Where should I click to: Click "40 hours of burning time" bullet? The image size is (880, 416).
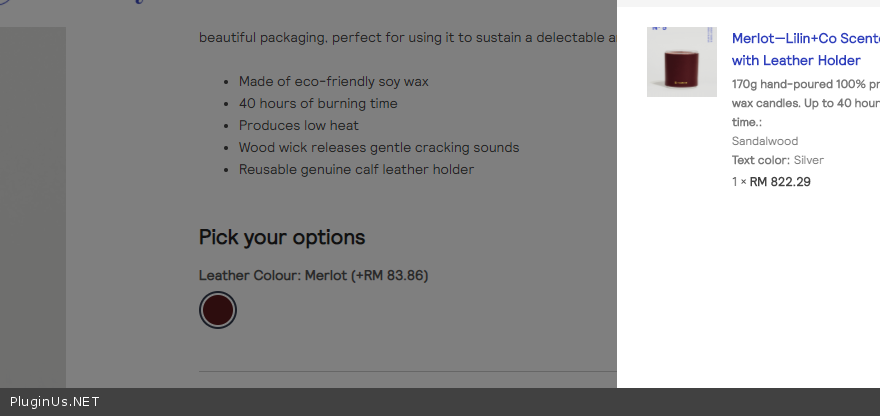pyautogui.click(x=318, y=103)
